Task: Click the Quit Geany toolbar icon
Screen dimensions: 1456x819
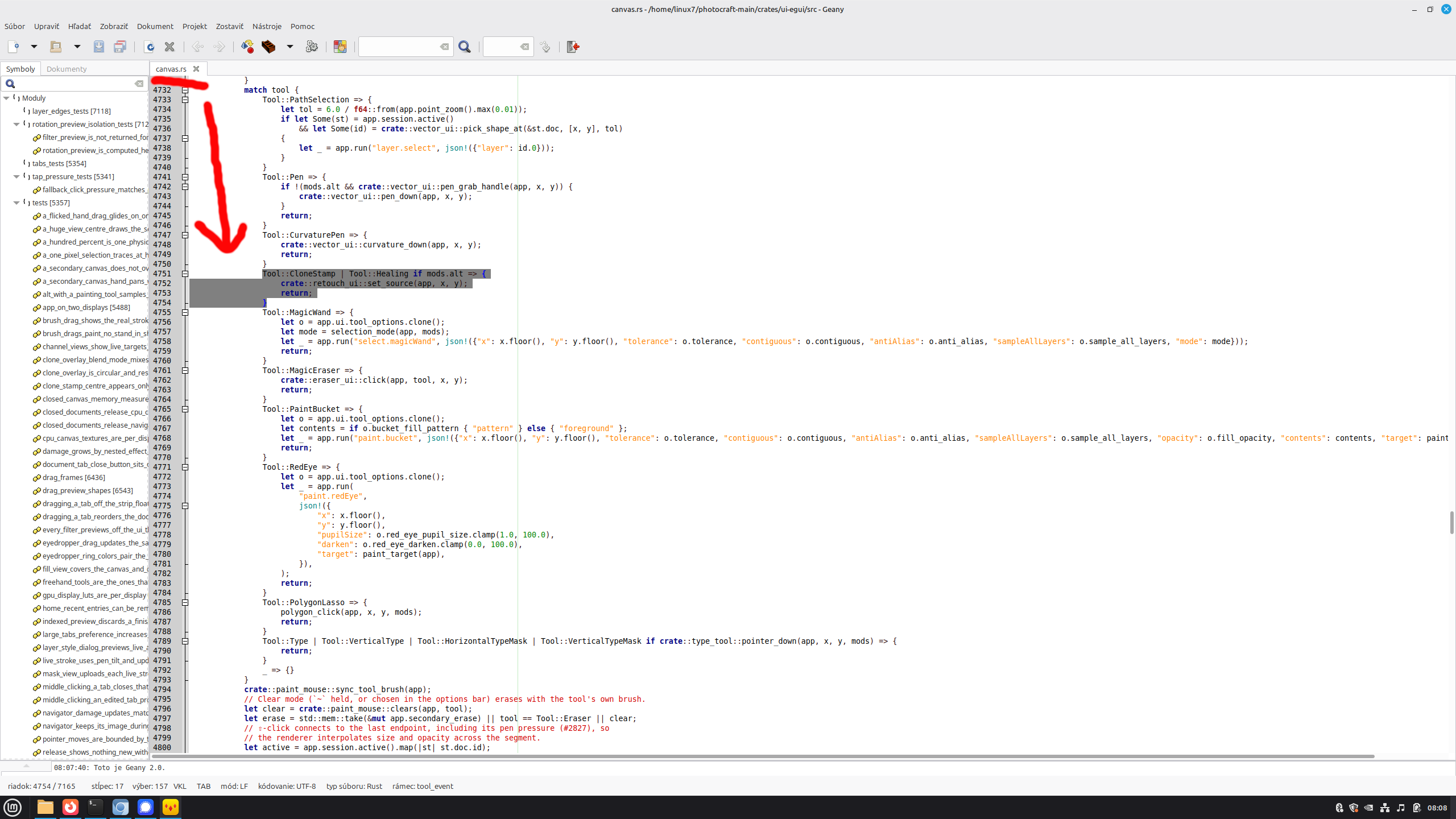Action: (x=573, y=47)
